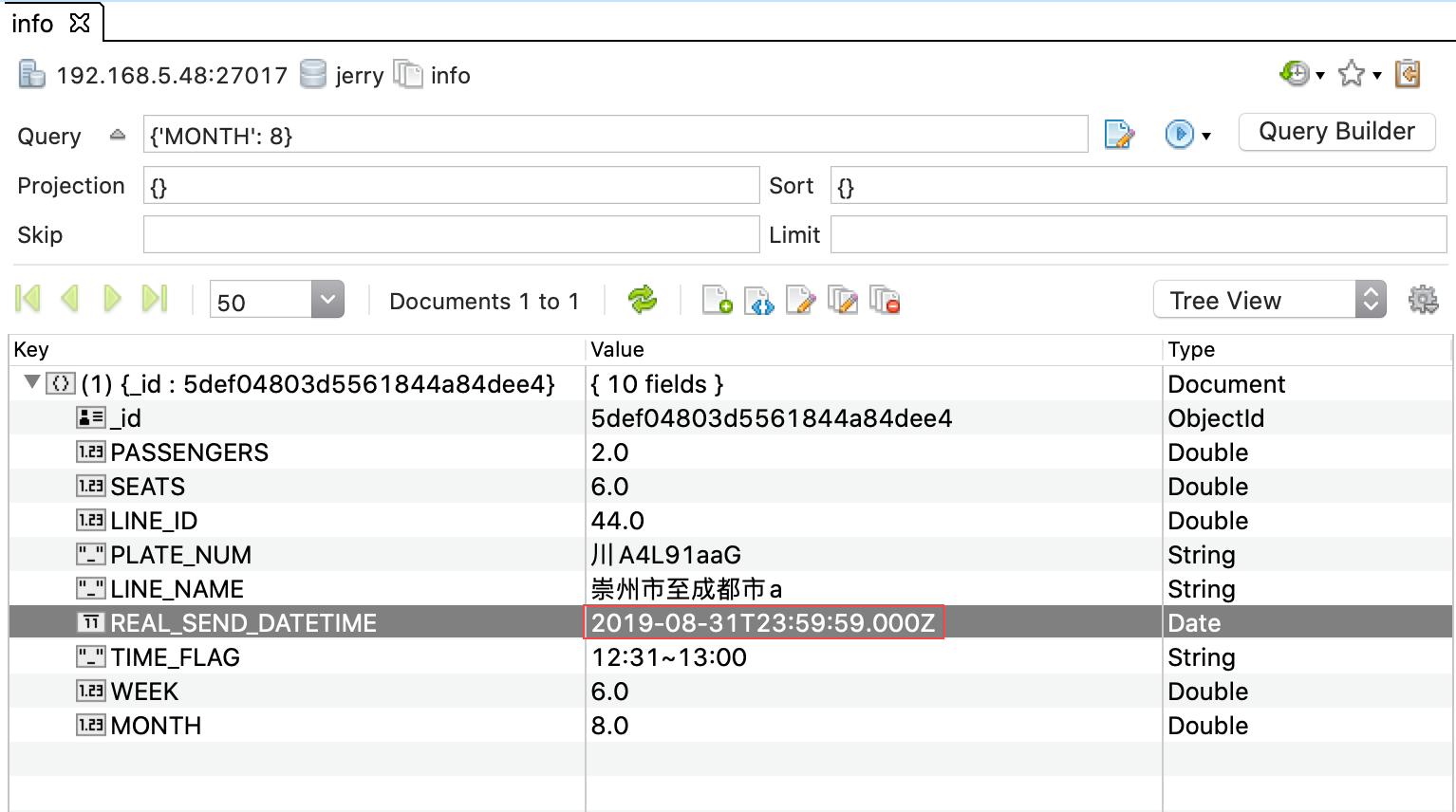Click the info collection icon in breadcrumb
The height and width of the screenshot is (812, 1456).
[408, 74]
